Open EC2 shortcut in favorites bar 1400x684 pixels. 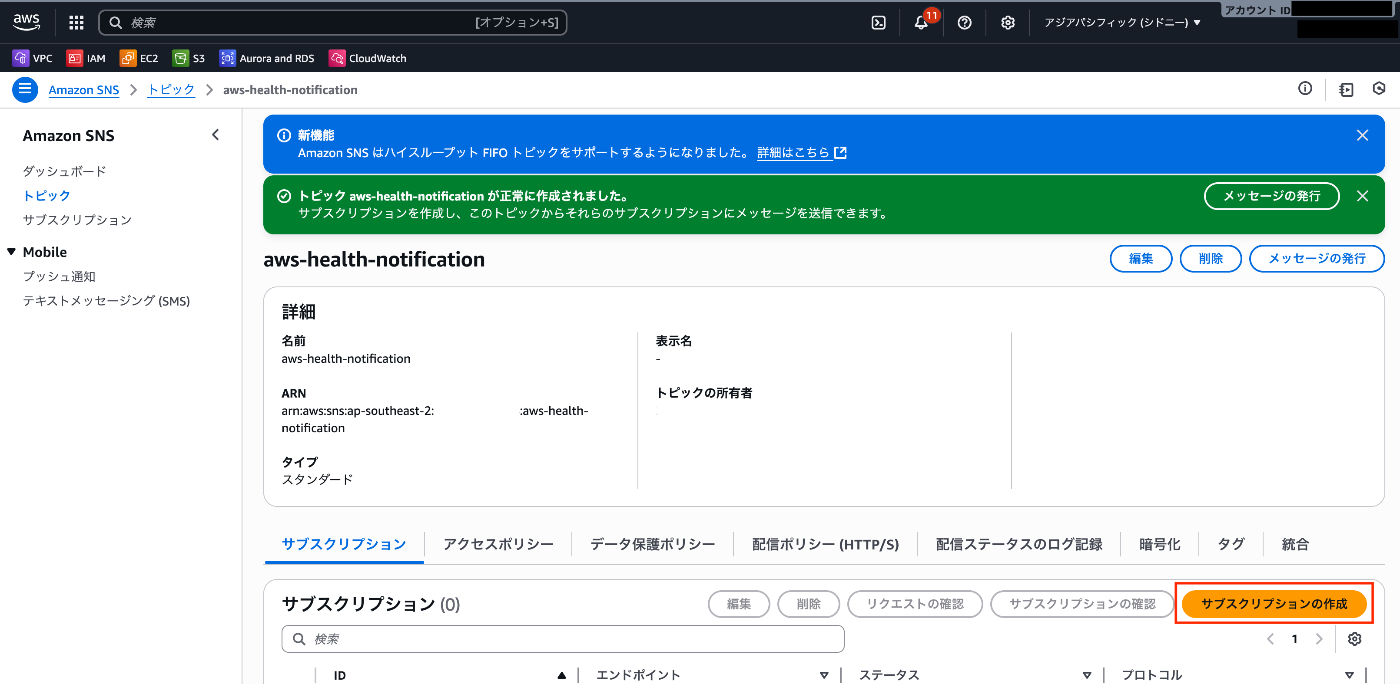pyautogui.click(x=139, y=58)
